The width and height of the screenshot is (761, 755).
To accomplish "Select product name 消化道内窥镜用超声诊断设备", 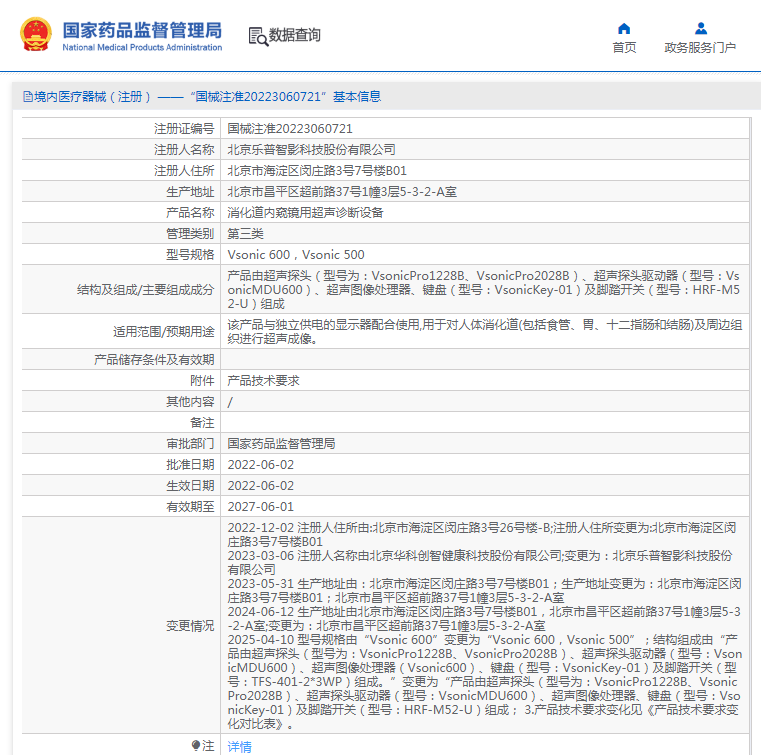I will pyautogui.click(x=305, y=213).
